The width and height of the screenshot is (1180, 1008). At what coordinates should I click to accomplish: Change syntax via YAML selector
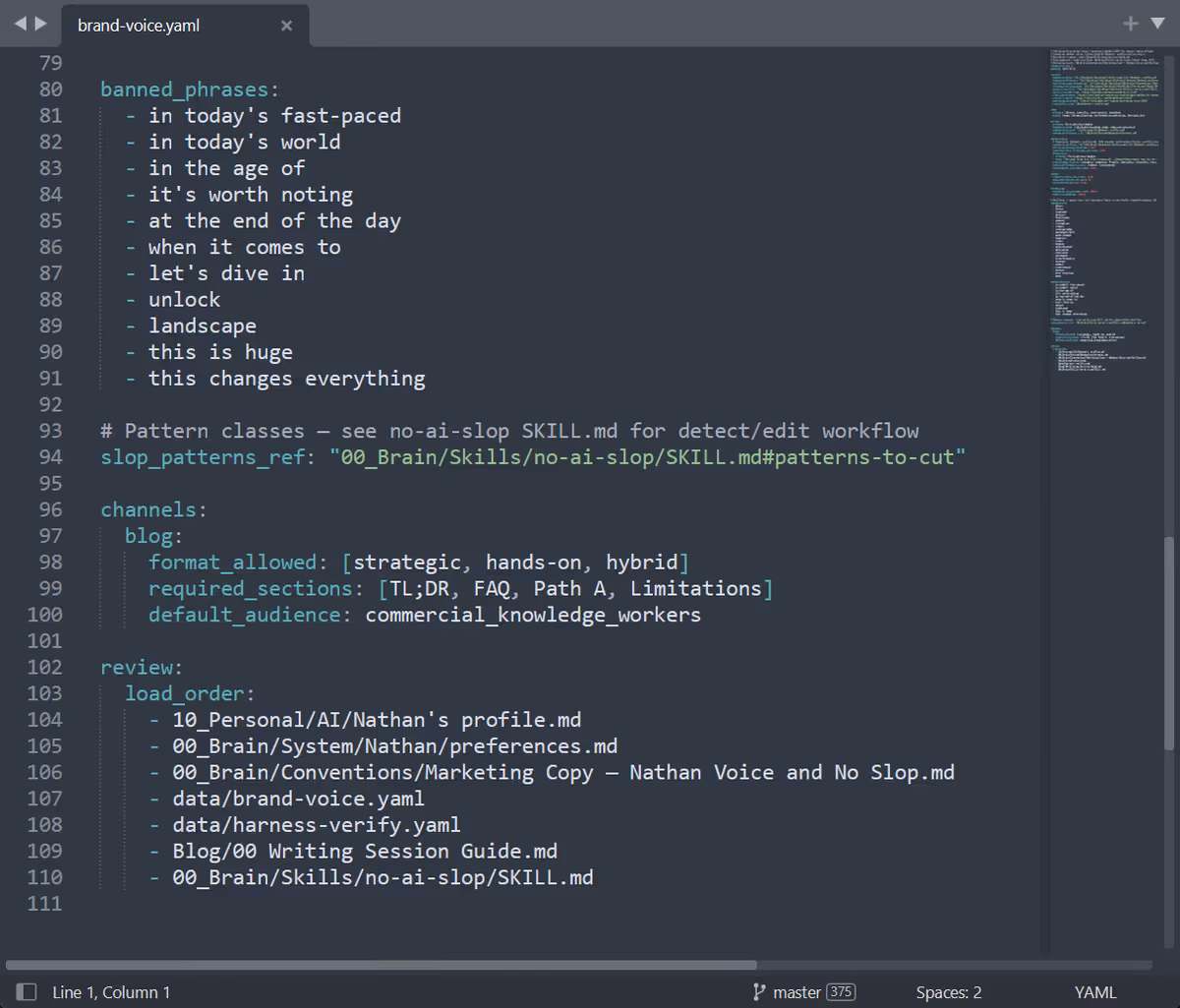[x=1095, y=992]
